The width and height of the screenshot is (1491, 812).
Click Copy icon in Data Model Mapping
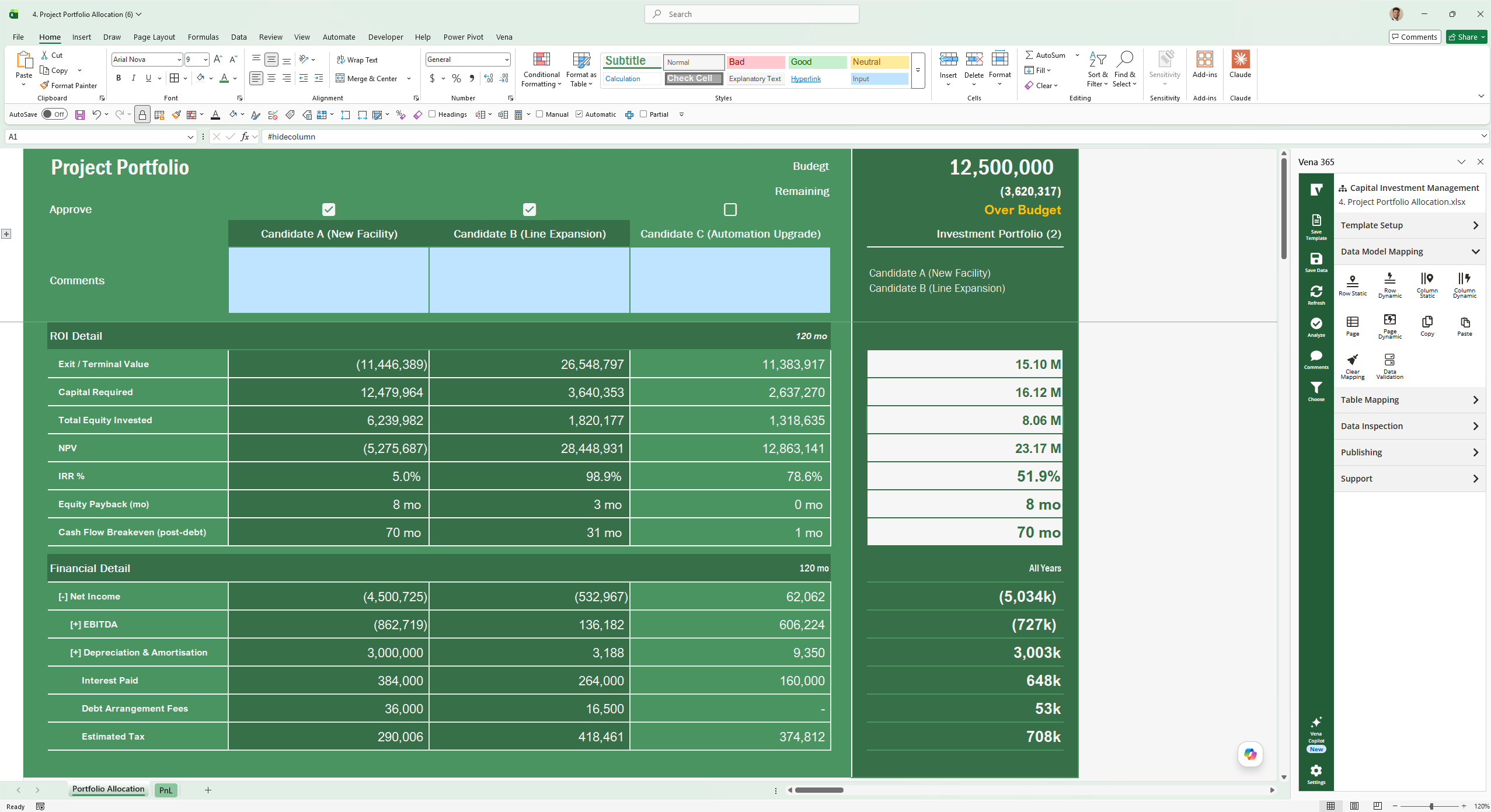pos(1427,326)
